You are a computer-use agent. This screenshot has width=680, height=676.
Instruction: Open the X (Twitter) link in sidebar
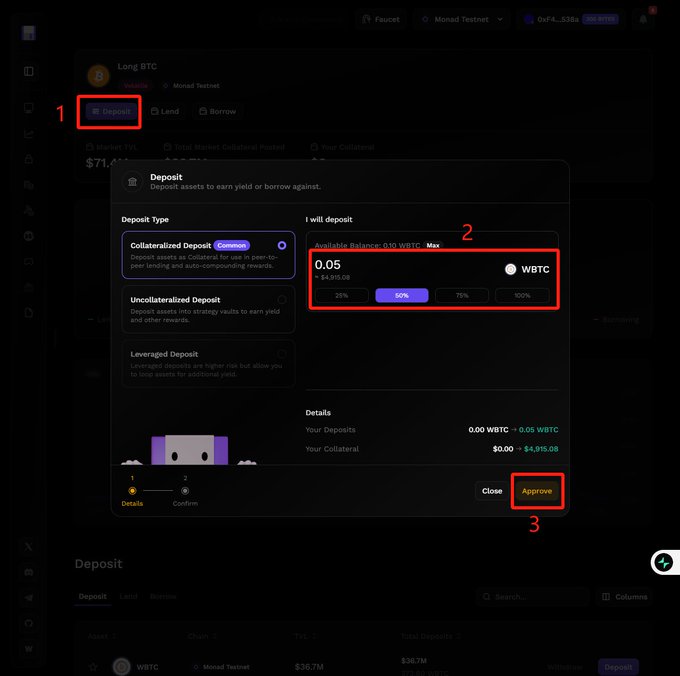(x=29, y=546)
